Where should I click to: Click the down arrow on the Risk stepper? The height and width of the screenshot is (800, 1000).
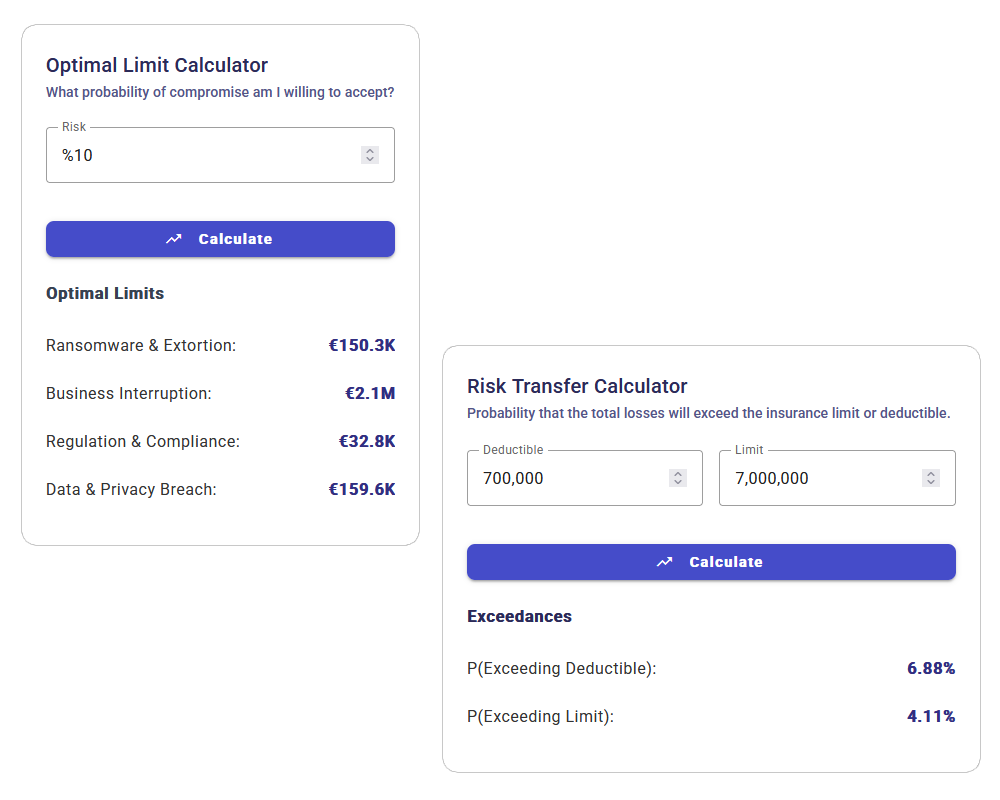tap(369, 160)
